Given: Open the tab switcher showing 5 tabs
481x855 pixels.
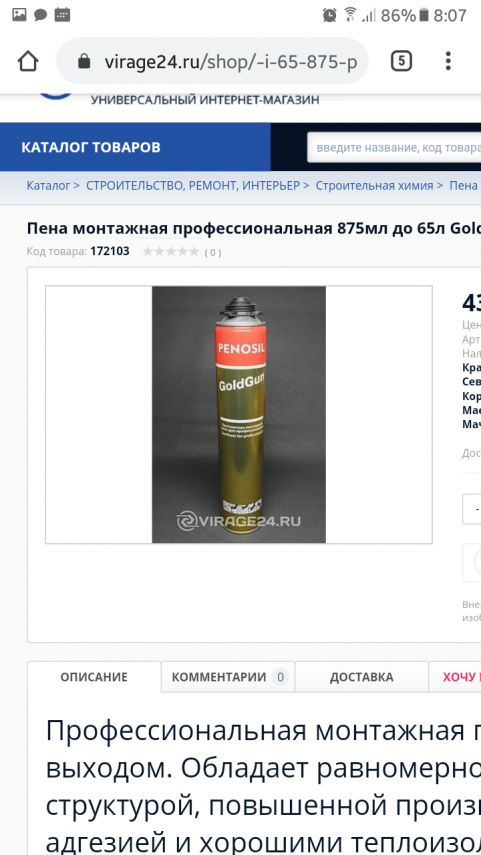Looking at the screenshot, I should [401, 61].
